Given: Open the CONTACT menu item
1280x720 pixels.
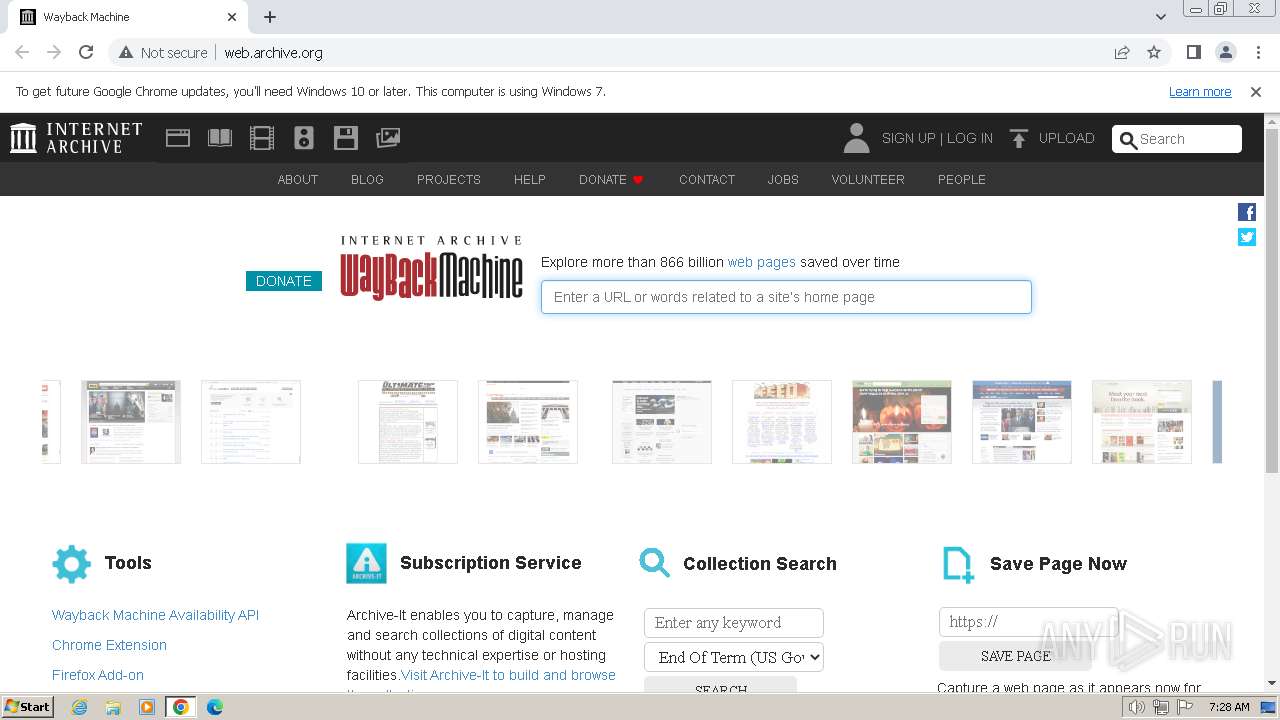Looking at the screenshot, I should [x=707, y=180].
